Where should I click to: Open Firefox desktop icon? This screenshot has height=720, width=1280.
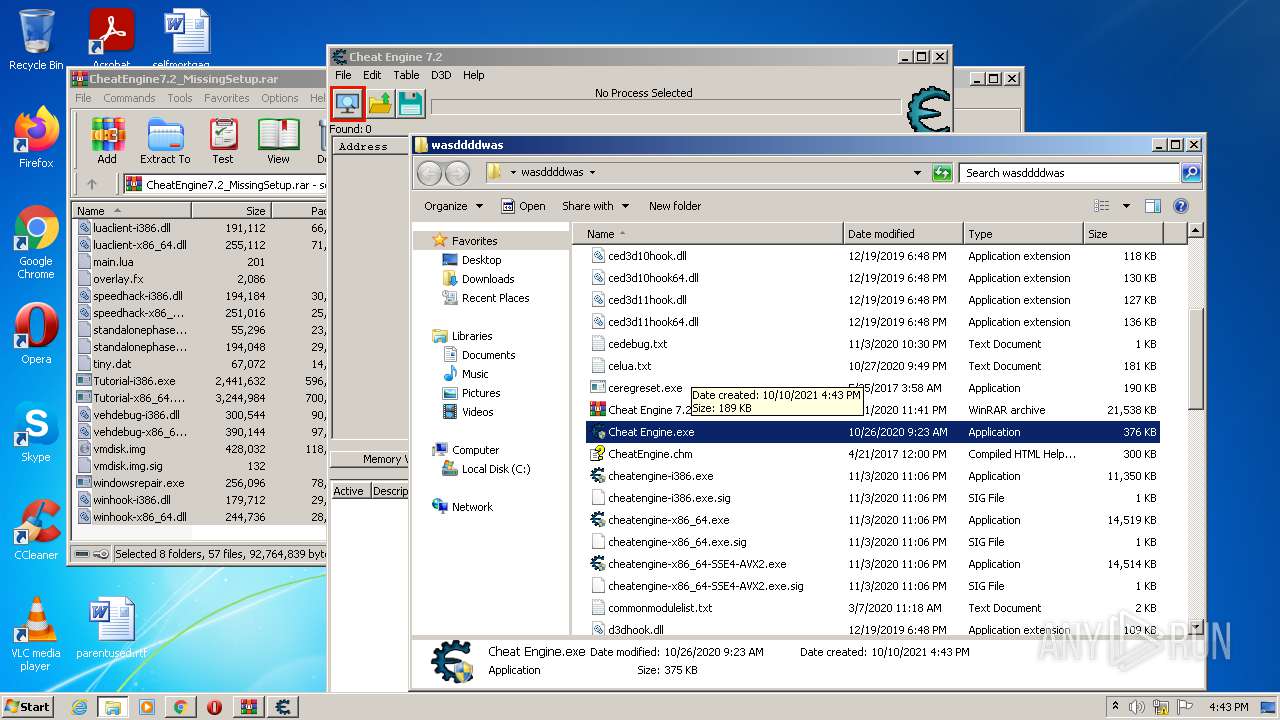point(36,138)
